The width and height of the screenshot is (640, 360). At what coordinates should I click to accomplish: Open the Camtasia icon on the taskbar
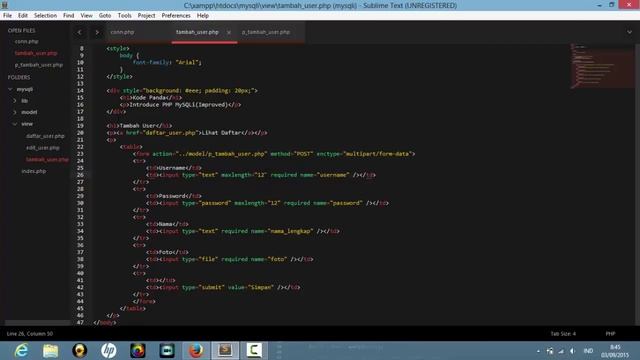(x=254, y=351)
